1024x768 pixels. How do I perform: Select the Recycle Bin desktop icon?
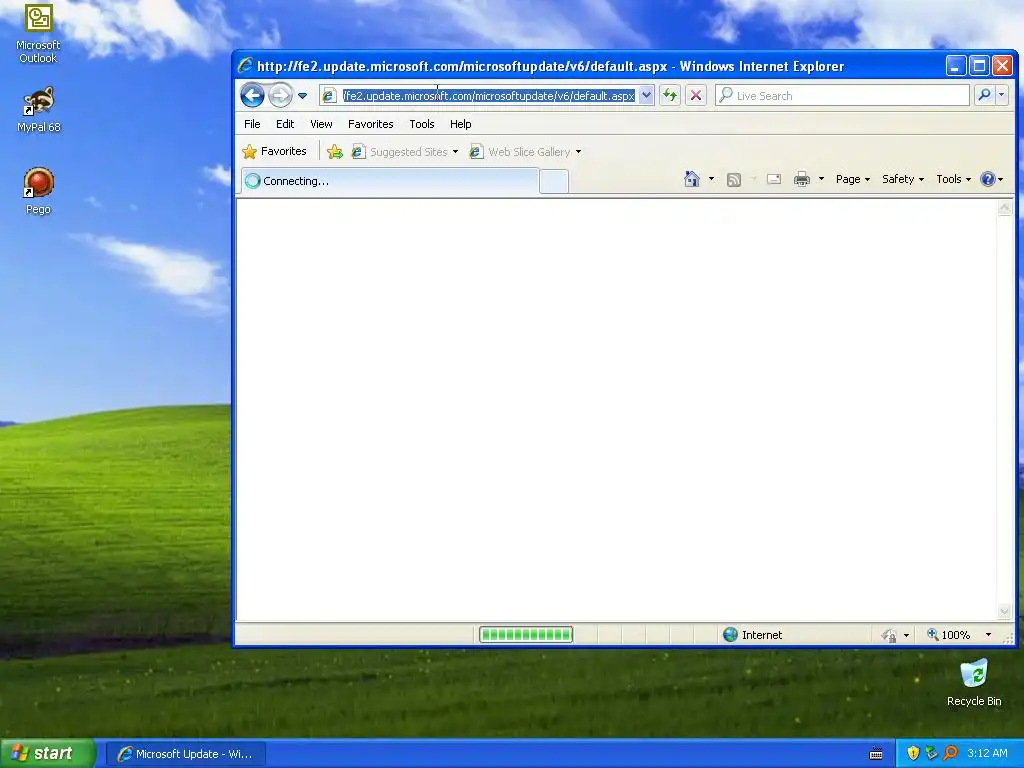[x=974, y=682]
